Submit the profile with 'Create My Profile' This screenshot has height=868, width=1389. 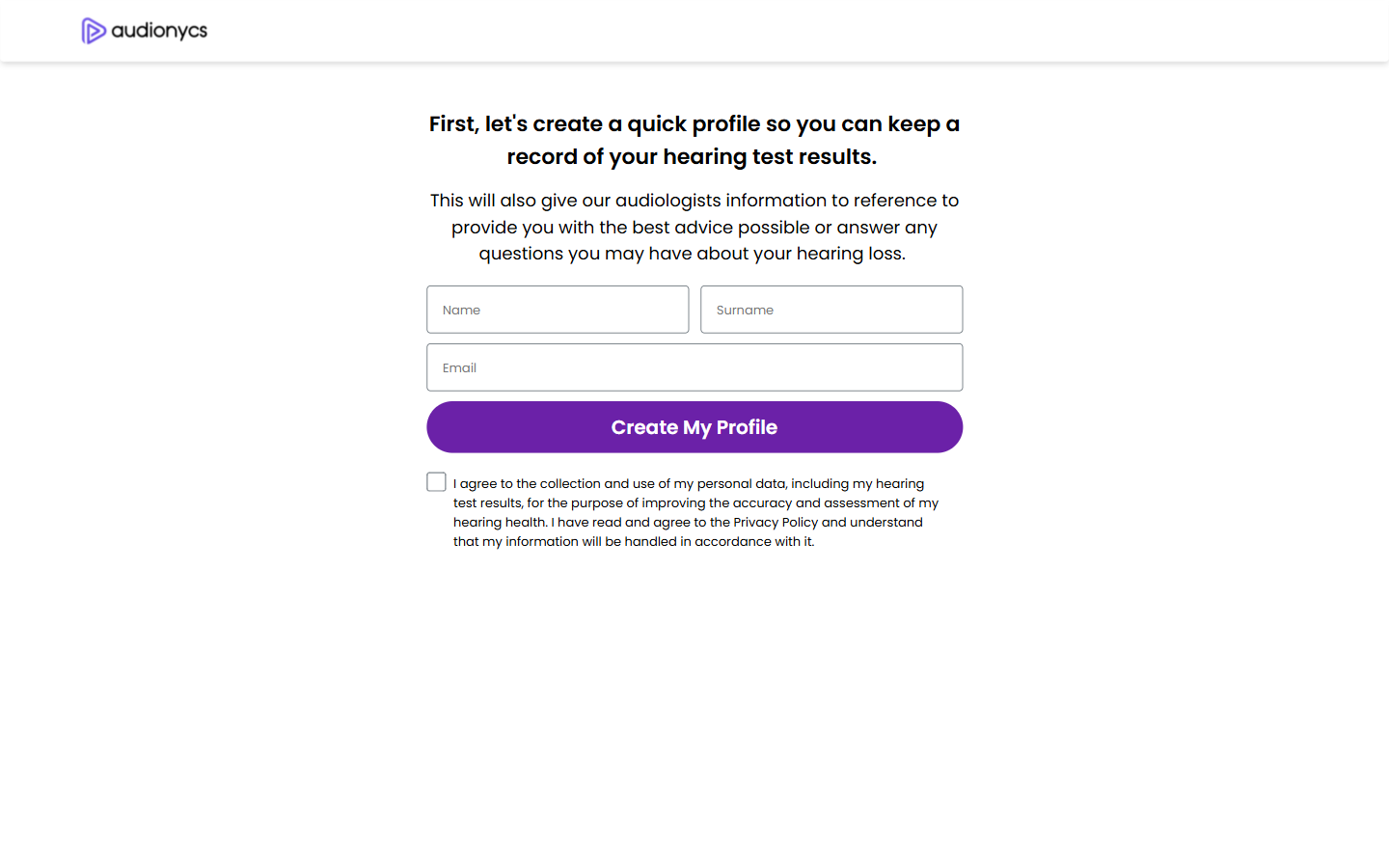pyautogui.click(x=694, y=426)
